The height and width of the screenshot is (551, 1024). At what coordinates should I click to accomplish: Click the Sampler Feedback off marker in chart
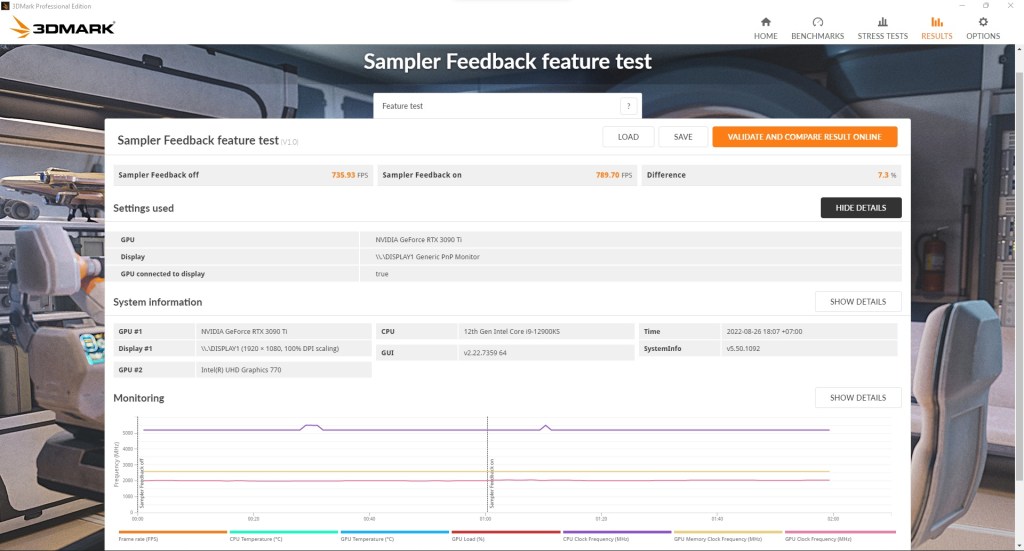(x=142, y=484)
